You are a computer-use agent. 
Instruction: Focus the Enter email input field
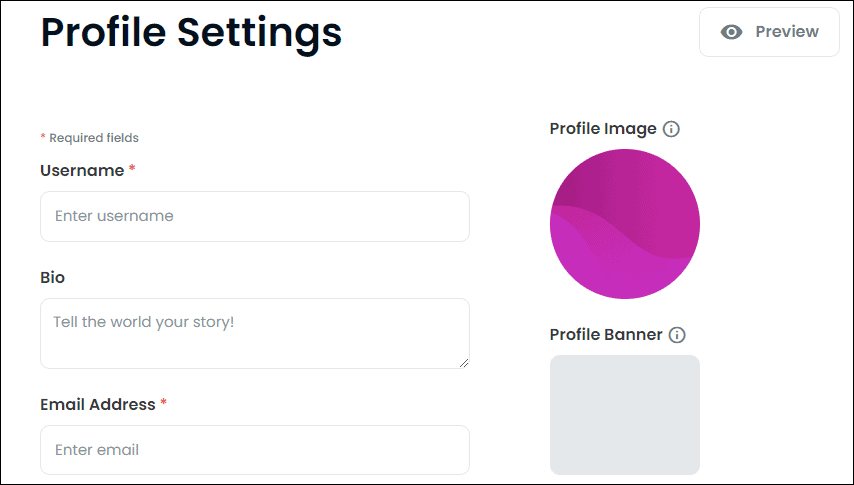tap(254, 450)
